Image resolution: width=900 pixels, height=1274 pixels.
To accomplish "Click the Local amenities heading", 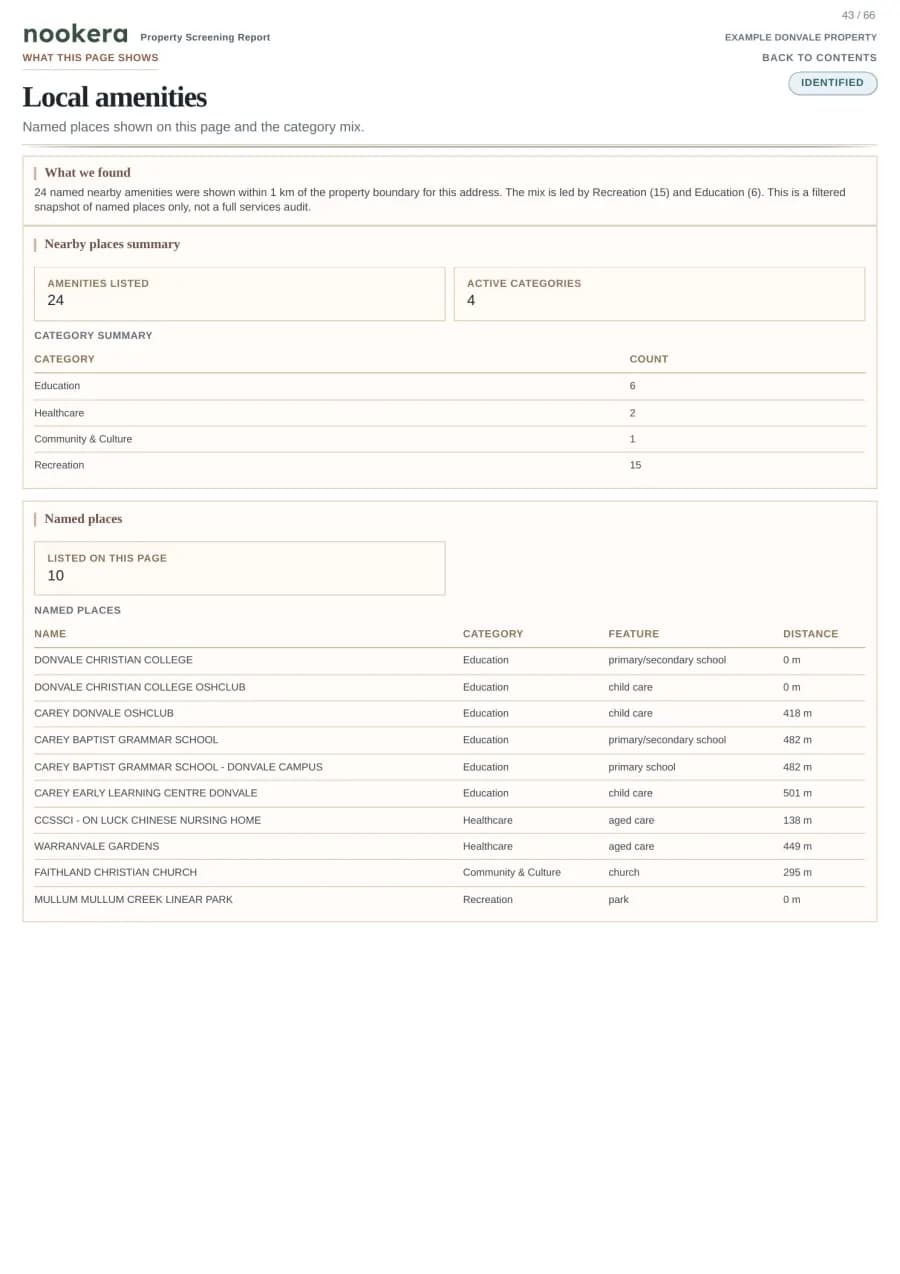I will pos(114,97).
